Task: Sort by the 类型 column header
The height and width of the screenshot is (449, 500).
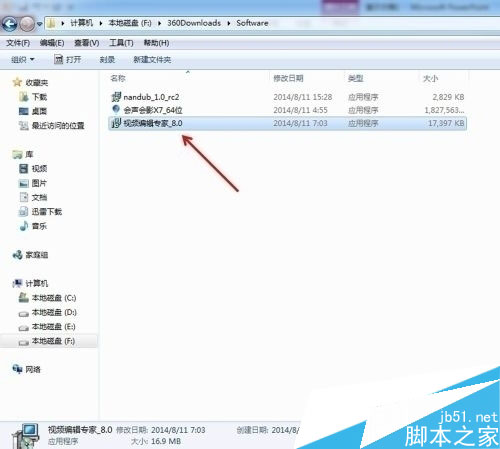Action: 355,79
